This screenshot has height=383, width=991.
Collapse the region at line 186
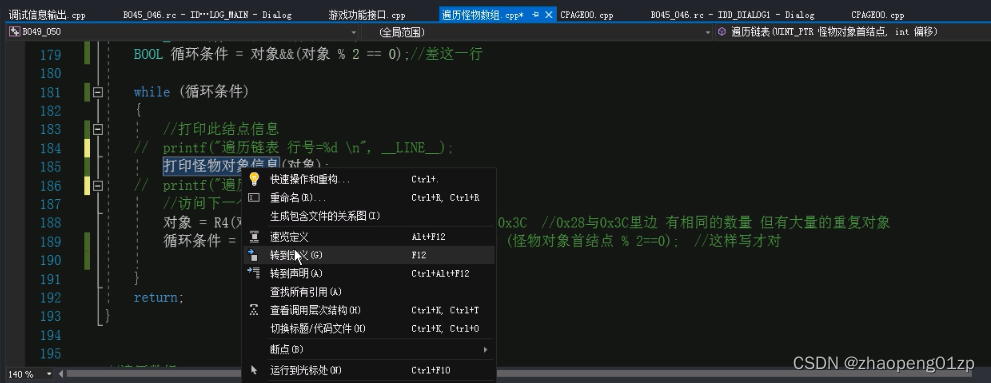click(x=98, y=186)
